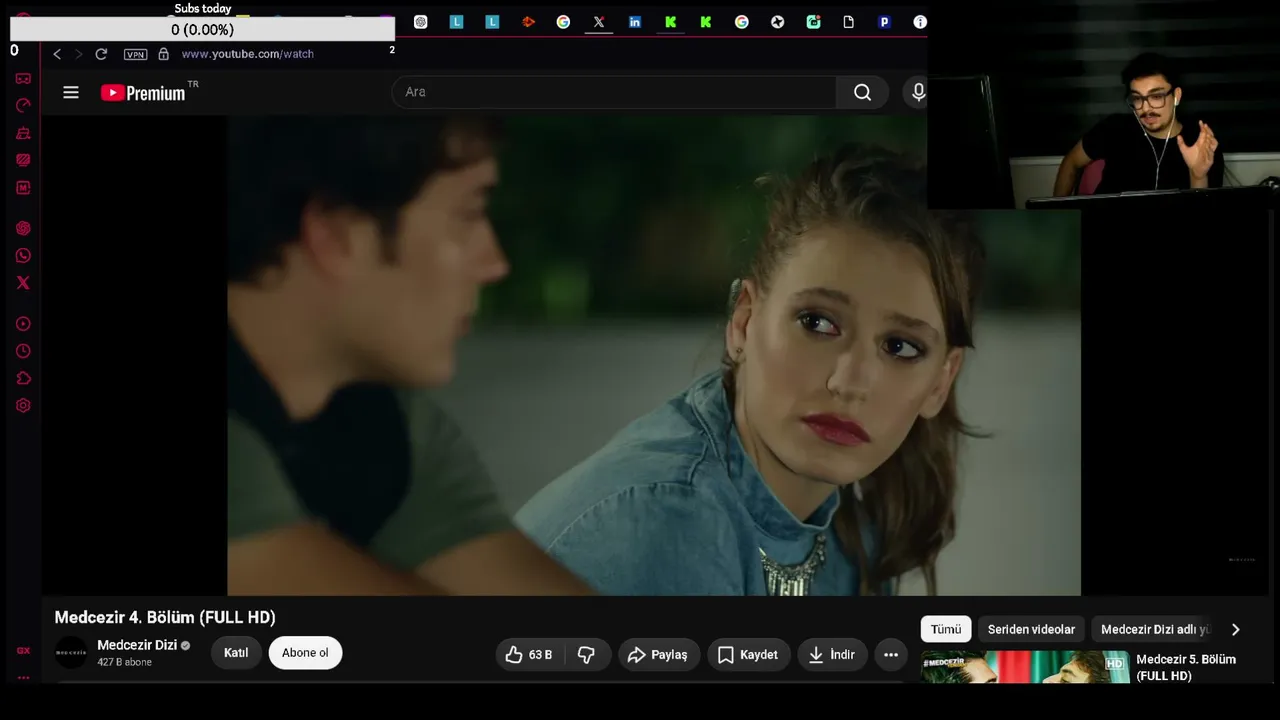Open X (Twitter) in the sidebar

[x=23, y=283]
